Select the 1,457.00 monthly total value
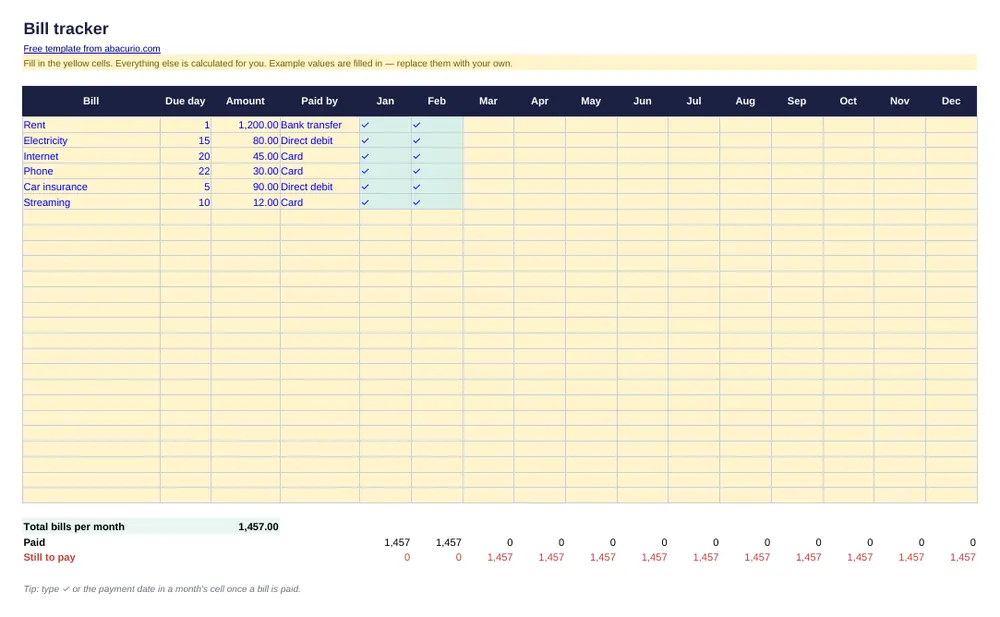The image size is (1000, 617). (x=258, y=527)
